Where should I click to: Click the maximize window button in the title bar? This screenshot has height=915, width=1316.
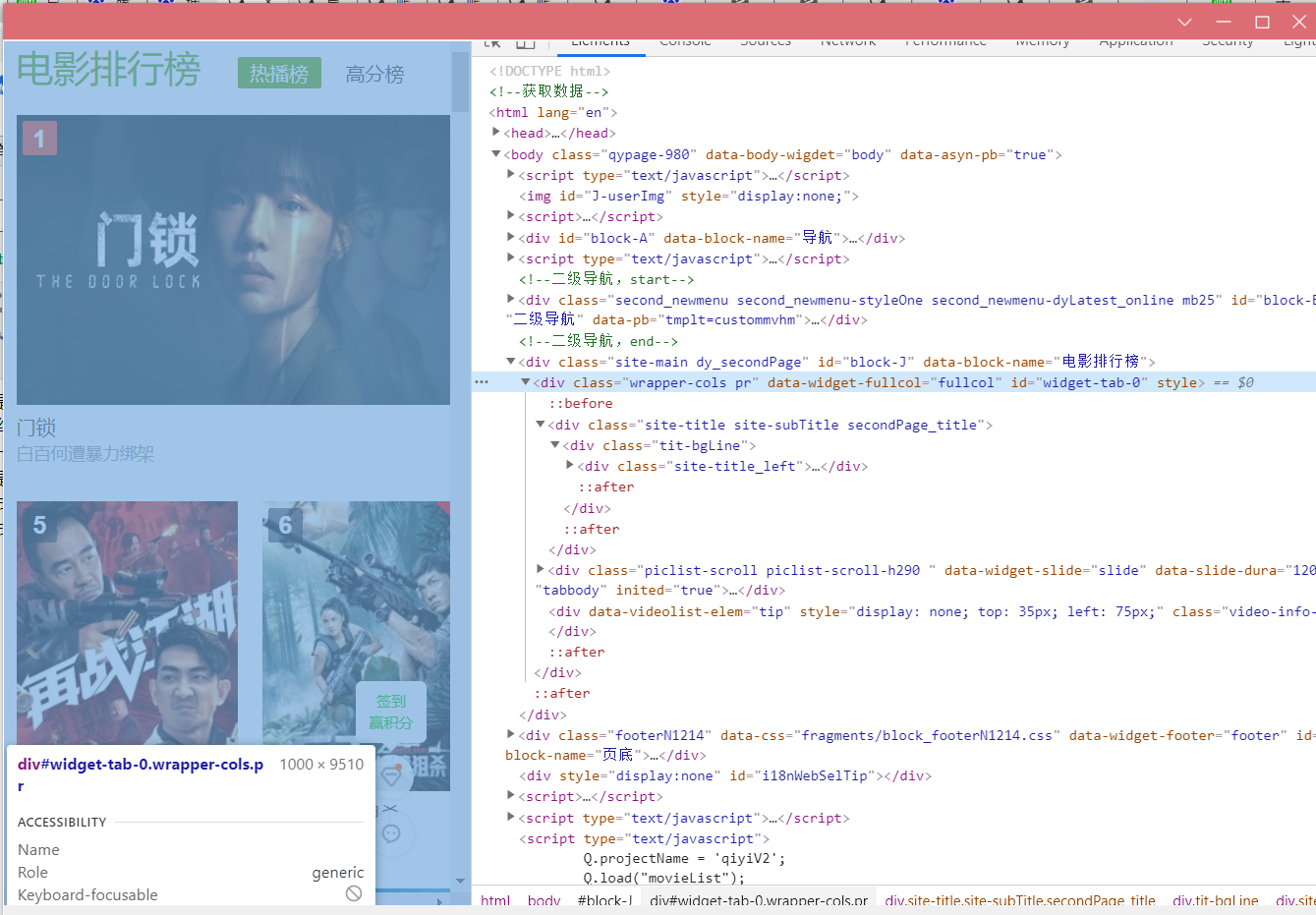(x=1262, y=22)
